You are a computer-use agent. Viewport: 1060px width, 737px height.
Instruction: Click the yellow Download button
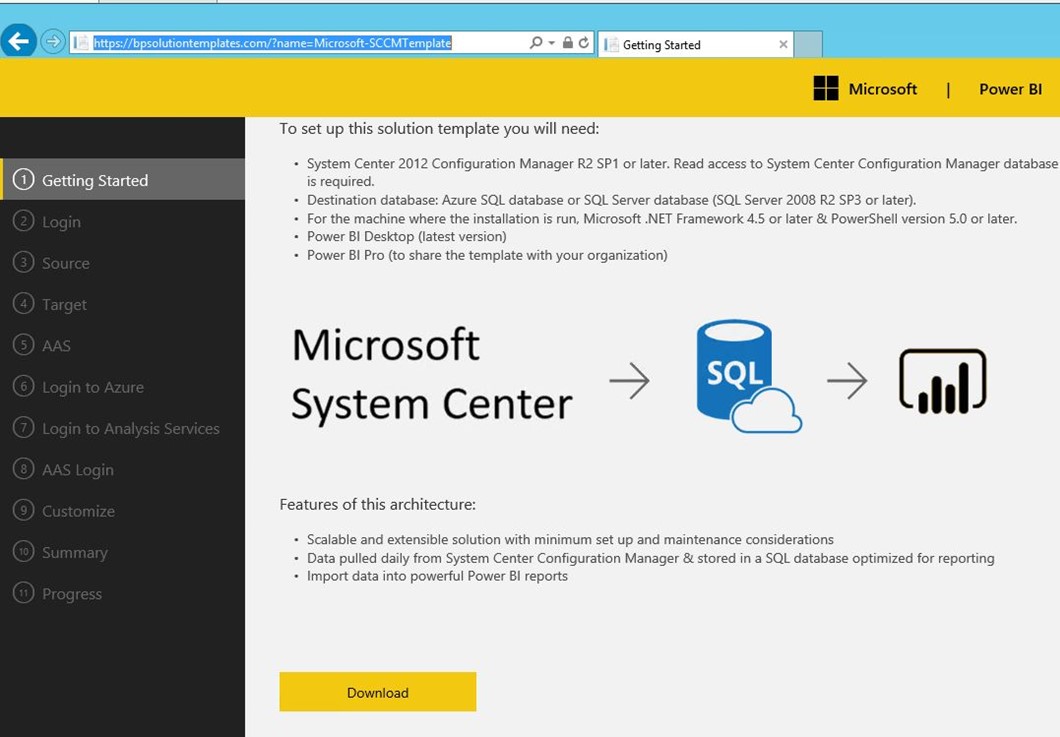[x=378, y=692]
